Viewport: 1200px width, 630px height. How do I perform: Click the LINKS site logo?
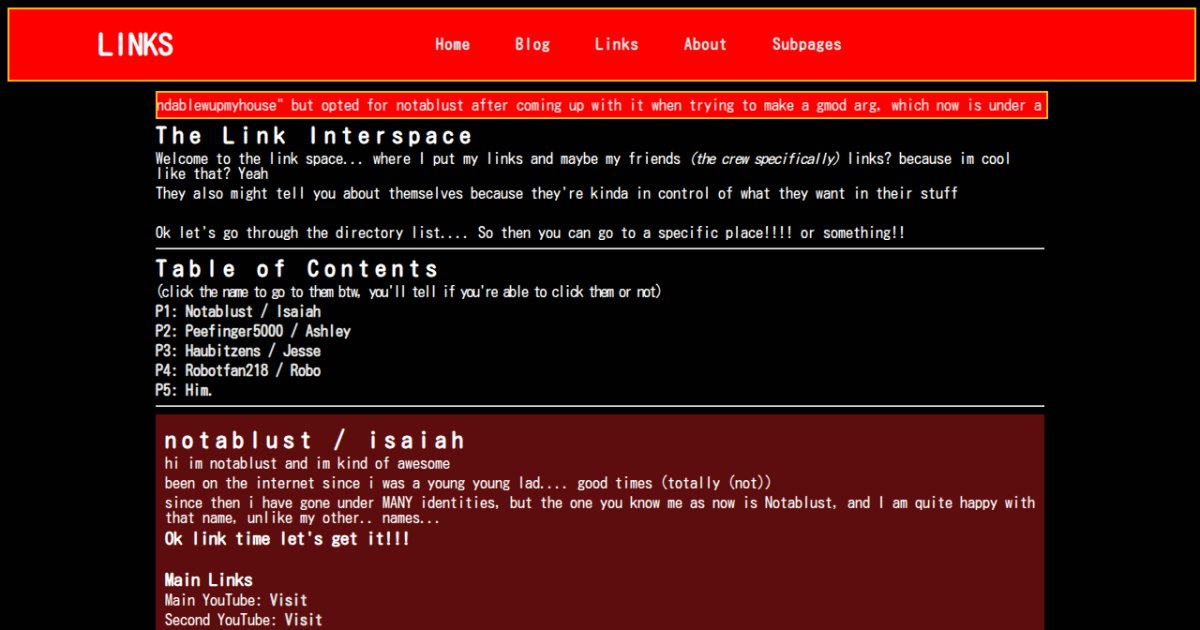pyautogui.click(x=134, y=44)
